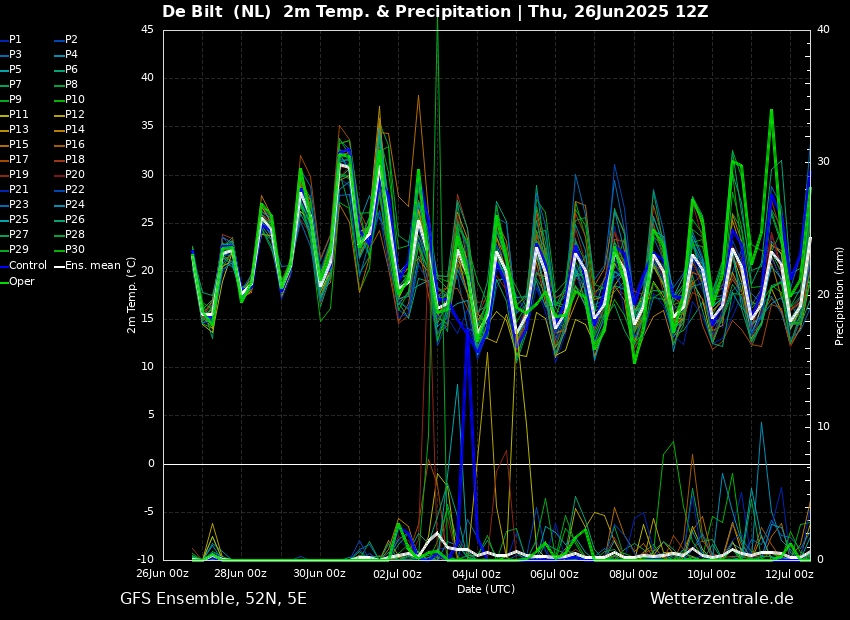Click the 30Jun 00z date tick
Screen dimensions: 850x620
point(319,574)
